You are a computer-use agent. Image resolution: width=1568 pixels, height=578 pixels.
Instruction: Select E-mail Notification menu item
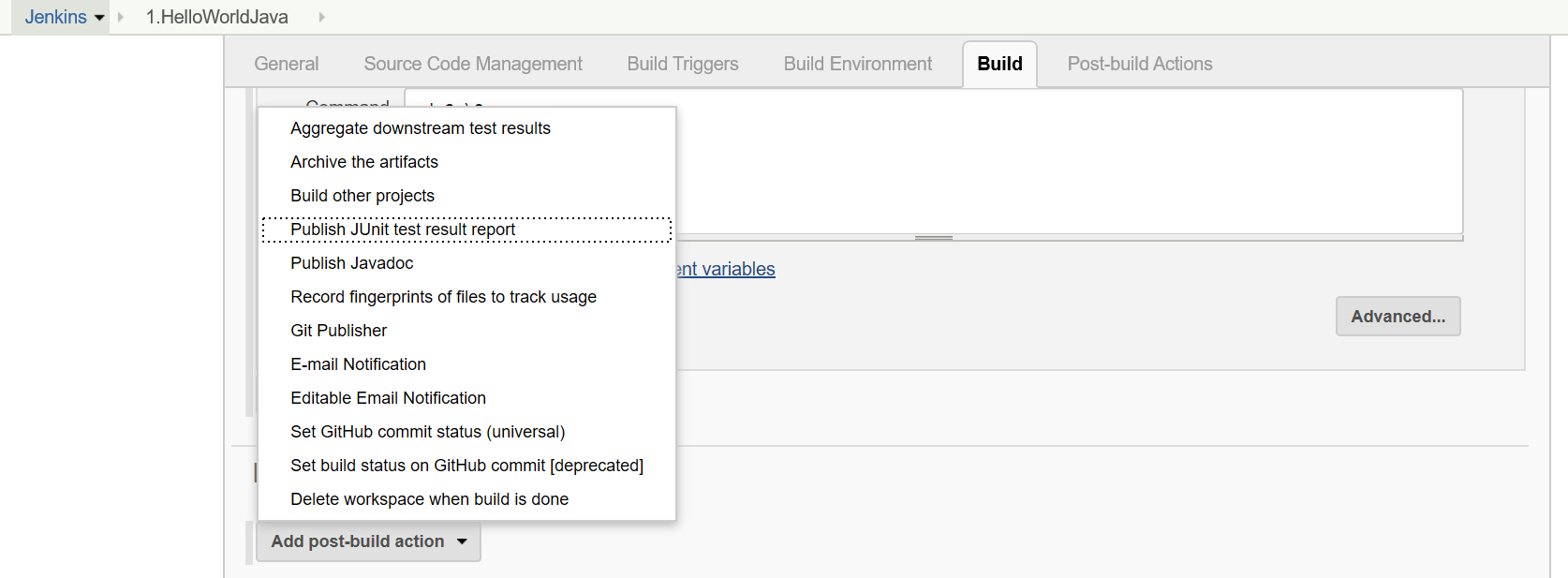[358, 364]
